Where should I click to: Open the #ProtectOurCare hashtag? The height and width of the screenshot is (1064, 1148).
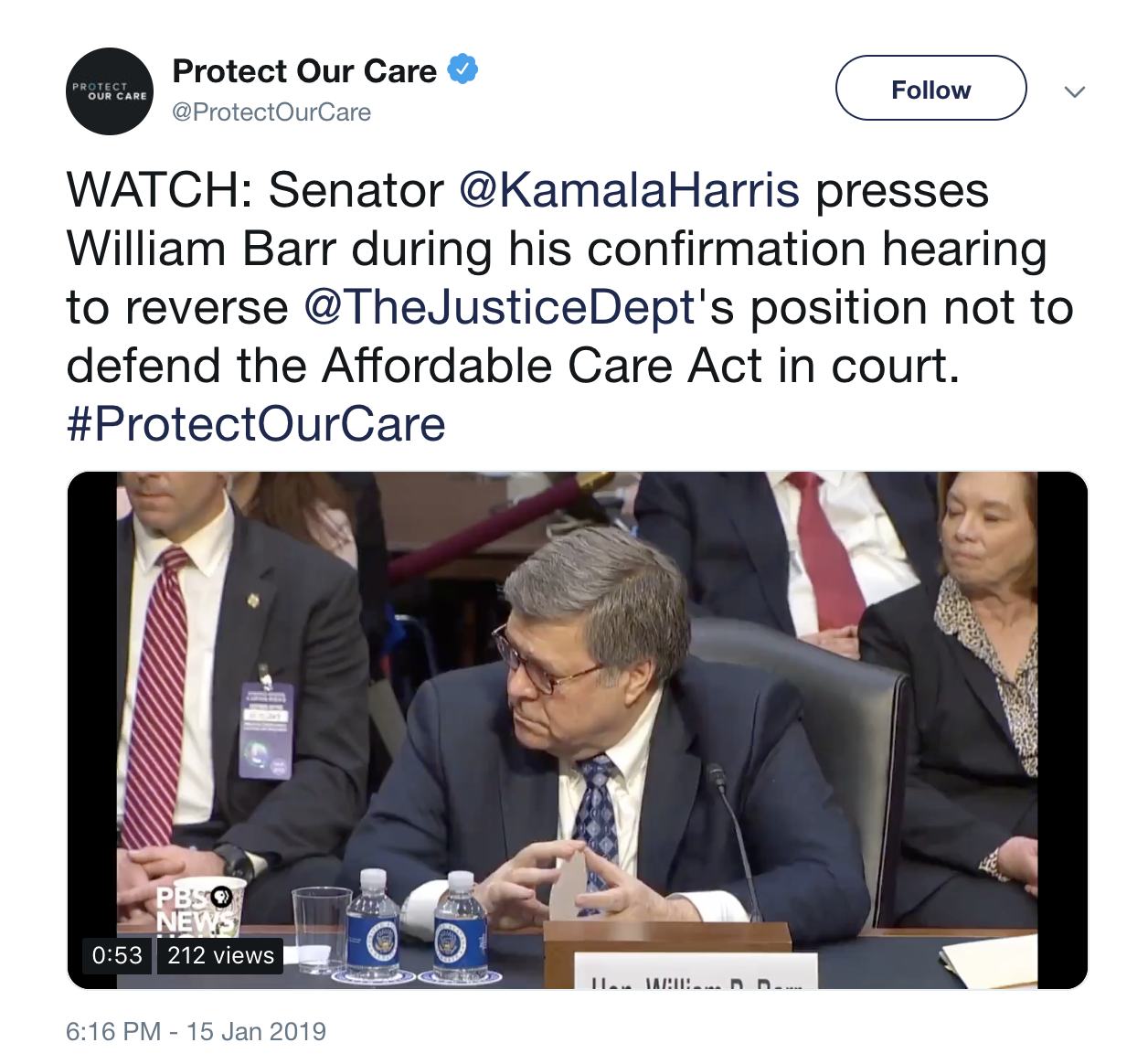(x=256, y=424)
